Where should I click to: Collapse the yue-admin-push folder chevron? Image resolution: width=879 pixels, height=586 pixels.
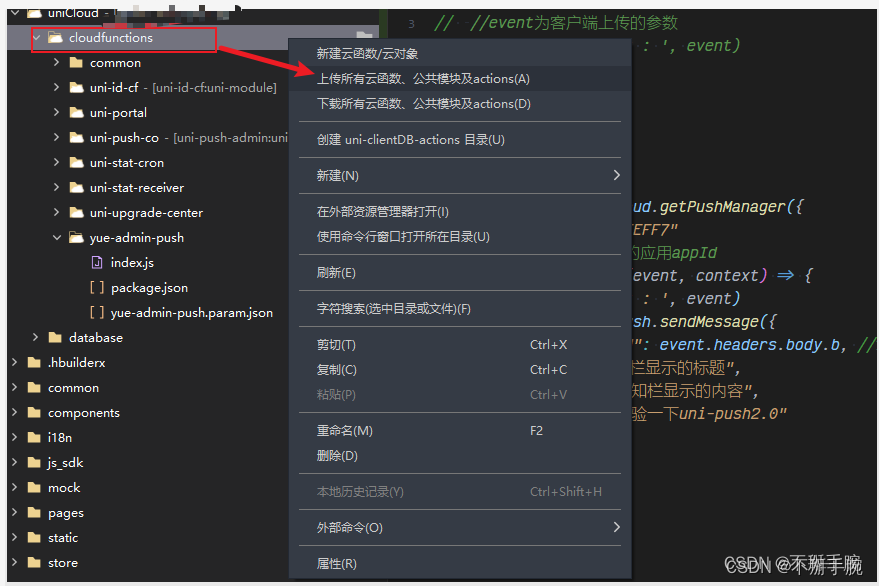[57, 237]
